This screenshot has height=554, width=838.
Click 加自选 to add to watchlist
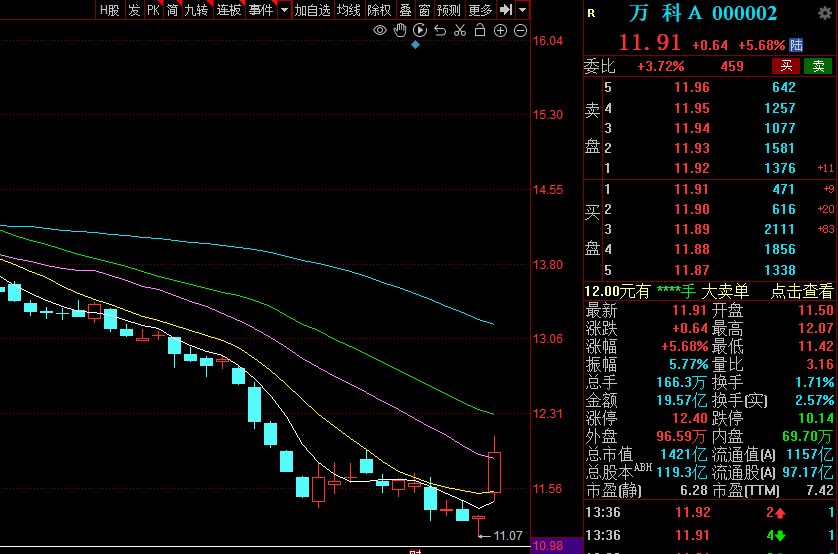[x=313, y=10]
